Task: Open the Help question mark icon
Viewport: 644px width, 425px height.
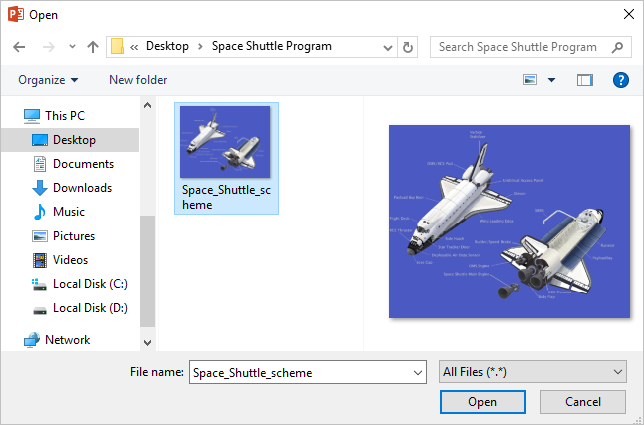Action: pyautogui.click(x=620, y=80)
